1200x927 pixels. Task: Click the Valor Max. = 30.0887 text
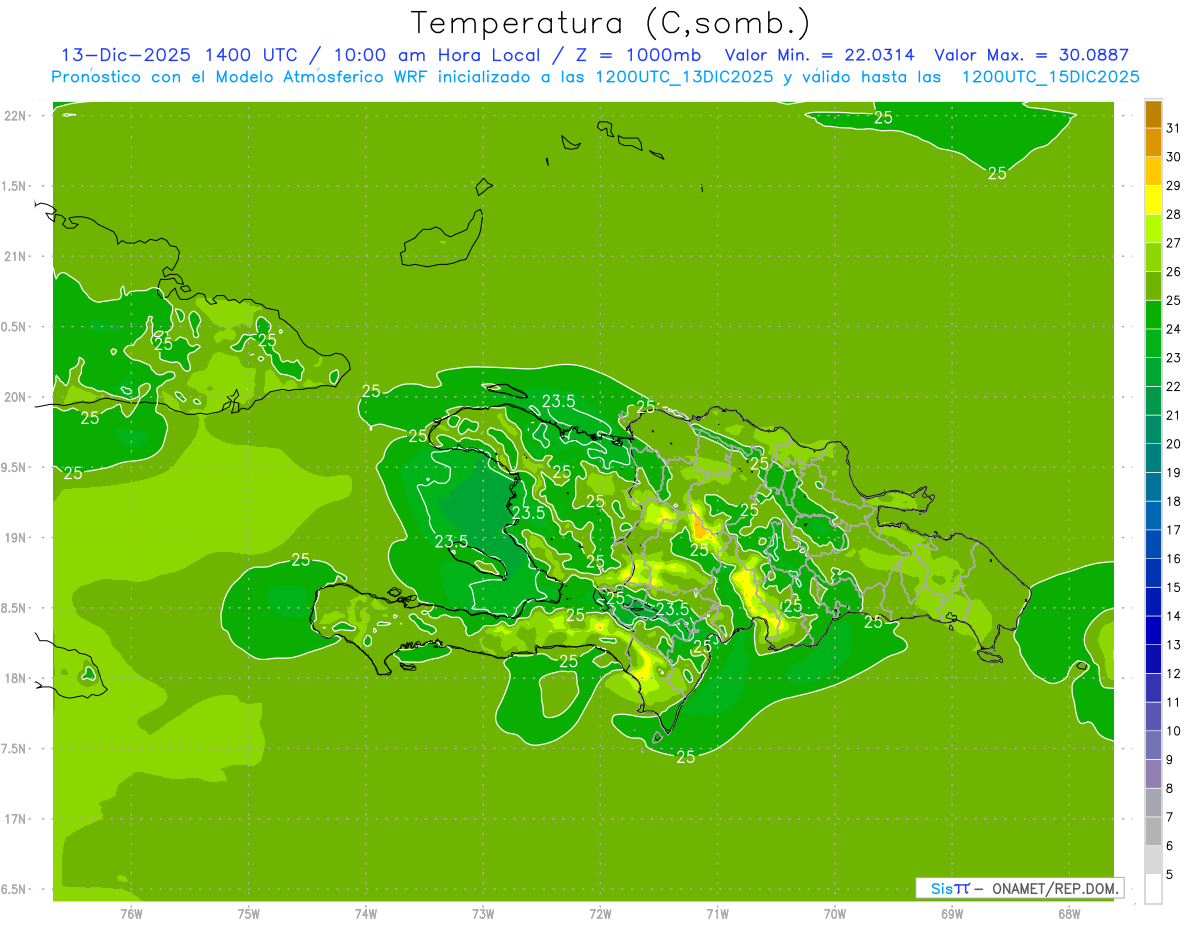click(x=1031, y=55)
